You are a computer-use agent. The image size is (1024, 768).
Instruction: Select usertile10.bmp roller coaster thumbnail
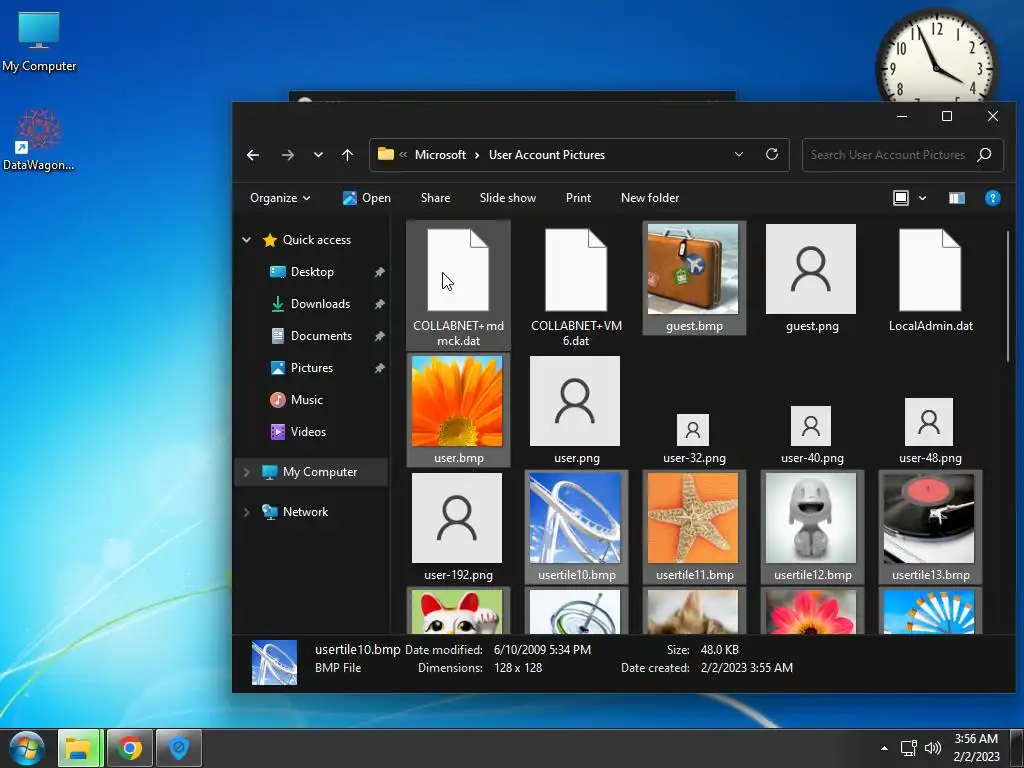coord(576,526)
